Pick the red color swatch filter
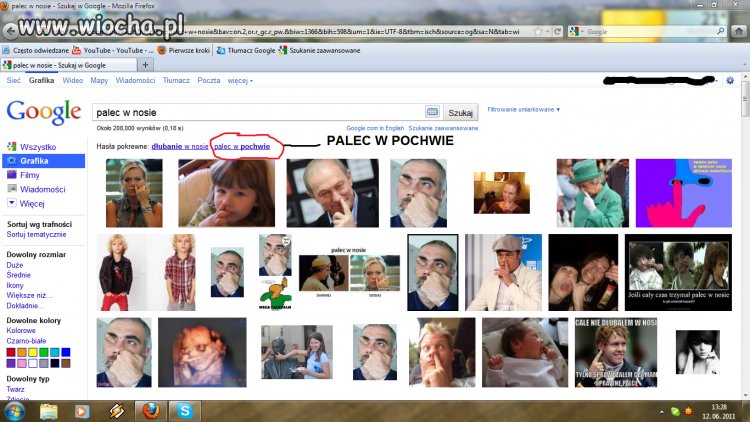This screenshot has height=422, width=750. [x=11, y=352]
